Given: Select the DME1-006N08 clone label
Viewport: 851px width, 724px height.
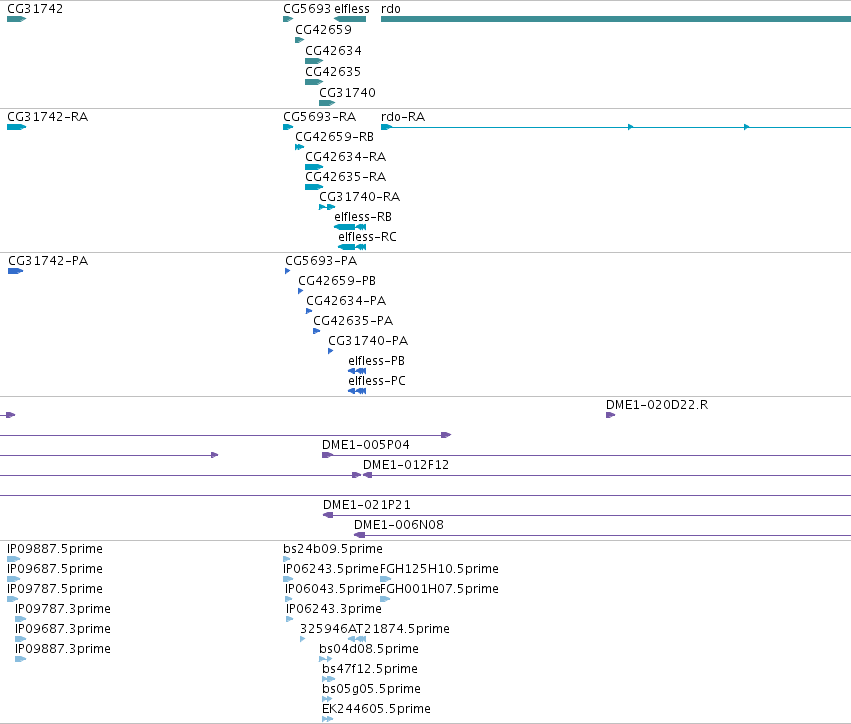Looking at the screenshot, I should [x=399, y=525].
